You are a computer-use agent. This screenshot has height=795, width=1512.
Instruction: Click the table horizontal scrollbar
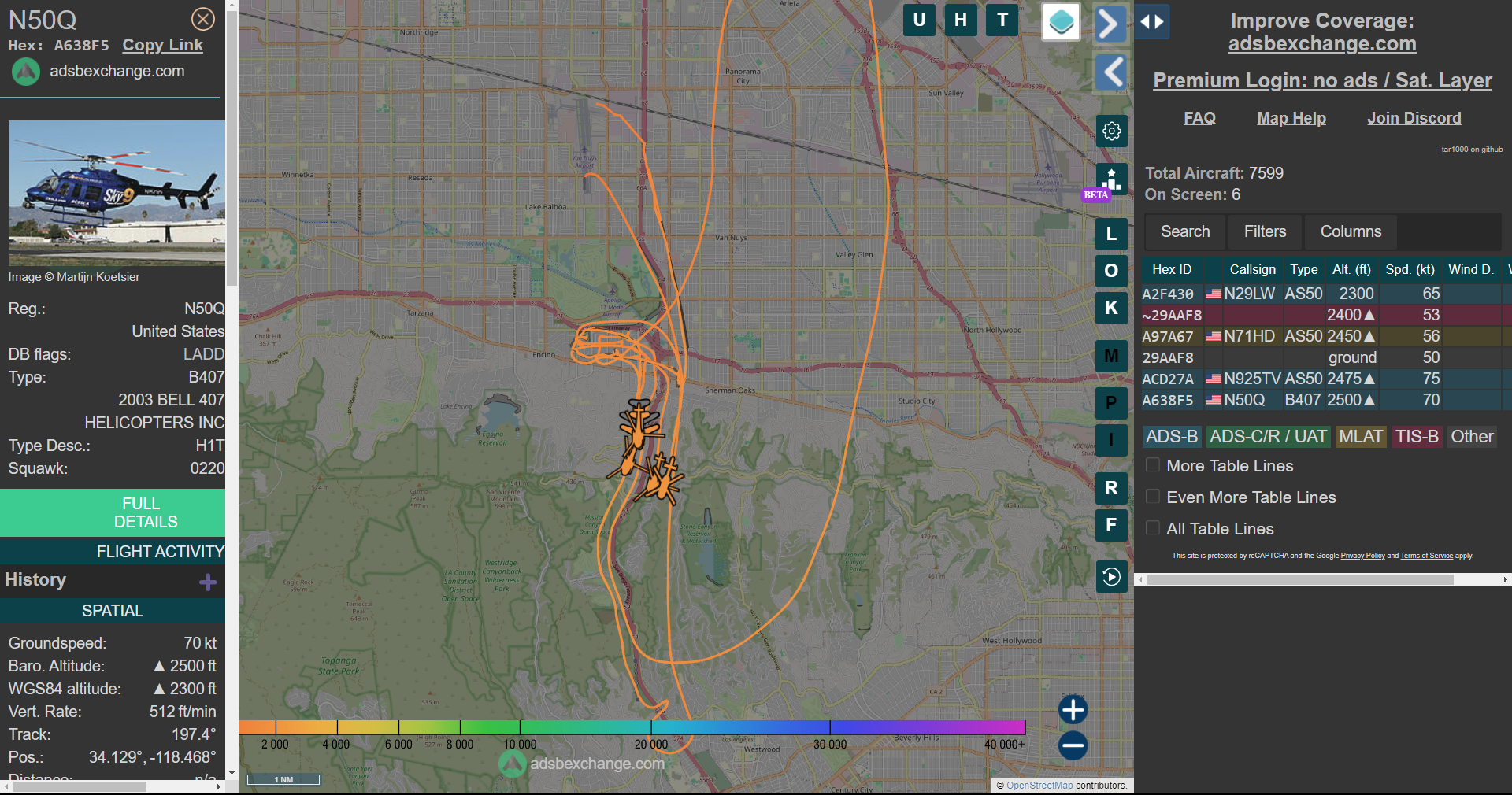pos(1300,579)
